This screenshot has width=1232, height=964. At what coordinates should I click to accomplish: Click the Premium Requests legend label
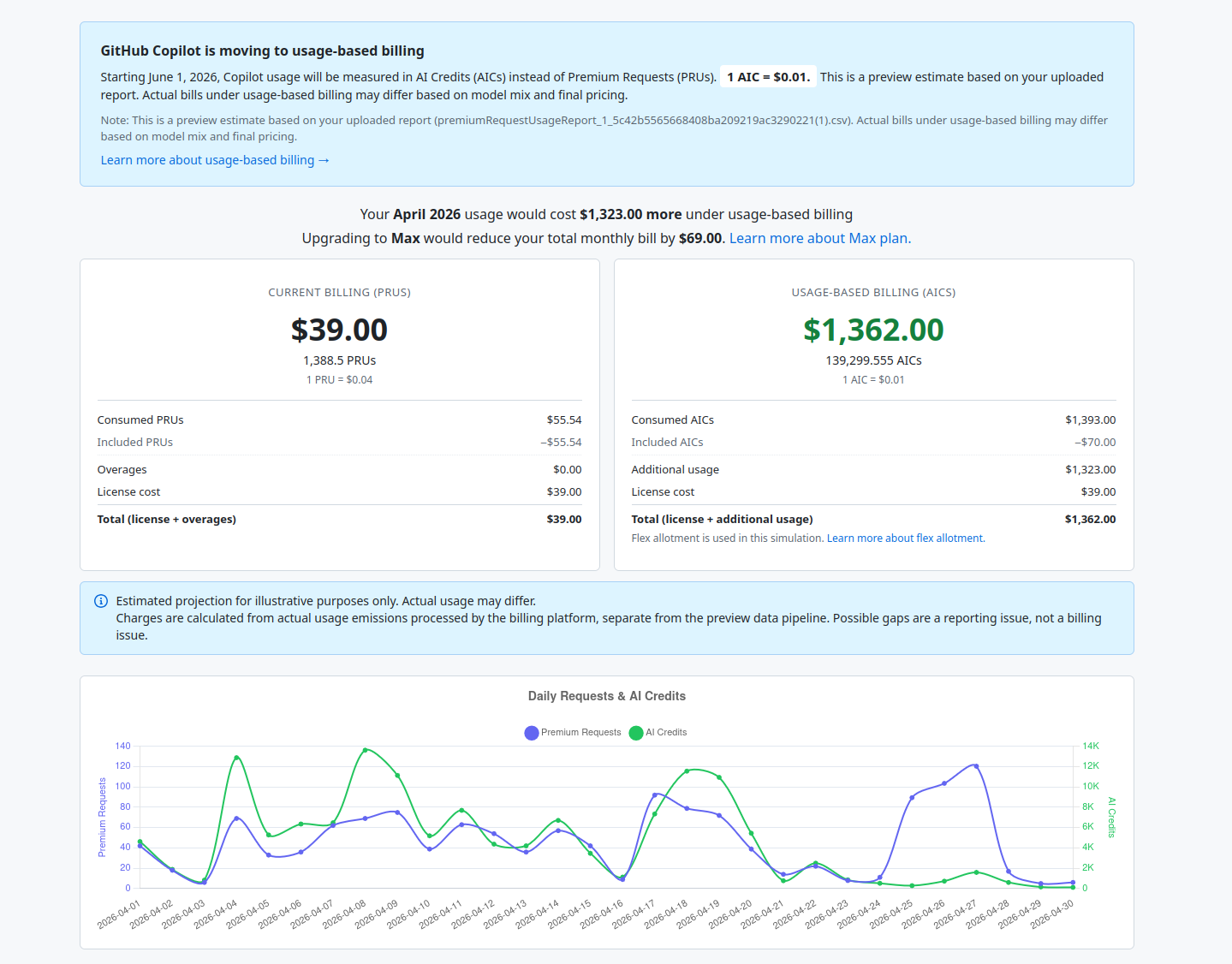581,733
